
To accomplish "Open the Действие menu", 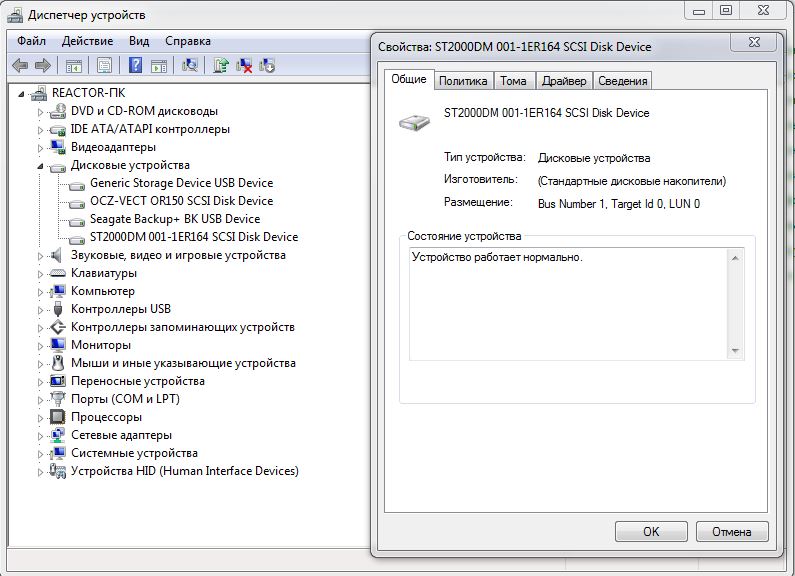I will pos(87,41).
